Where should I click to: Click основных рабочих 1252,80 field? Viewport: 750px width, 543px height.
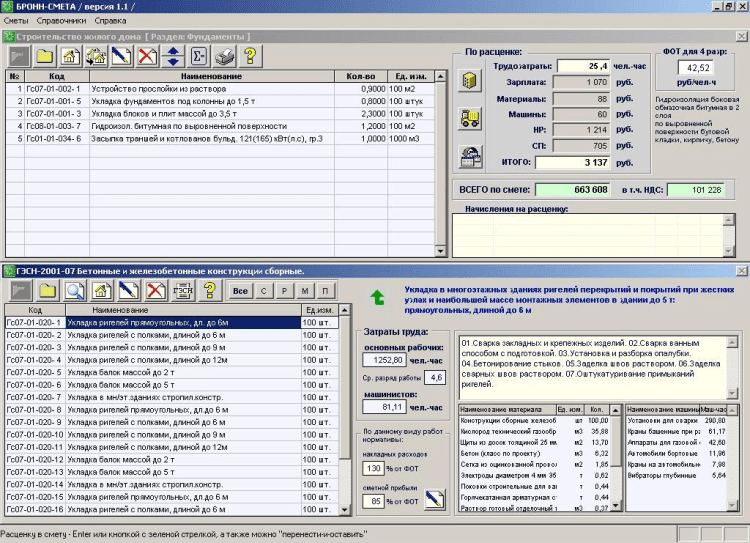(385, 360)
